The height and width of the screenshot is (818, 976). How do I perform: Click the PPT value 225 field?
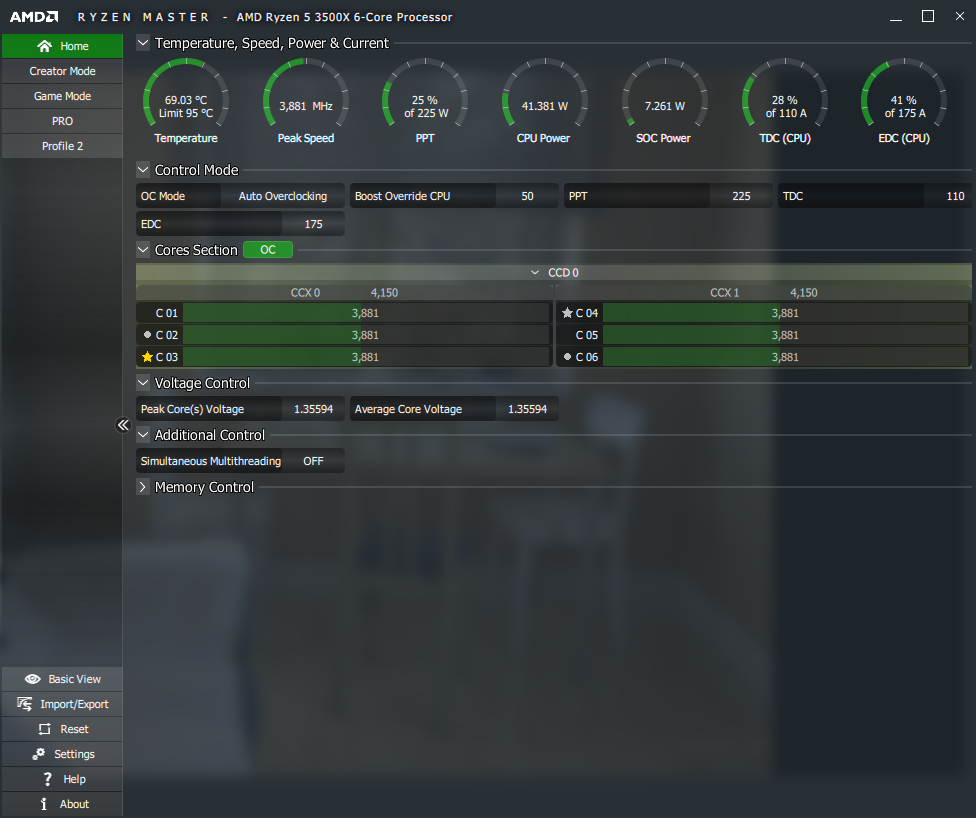tap(741, 196)
